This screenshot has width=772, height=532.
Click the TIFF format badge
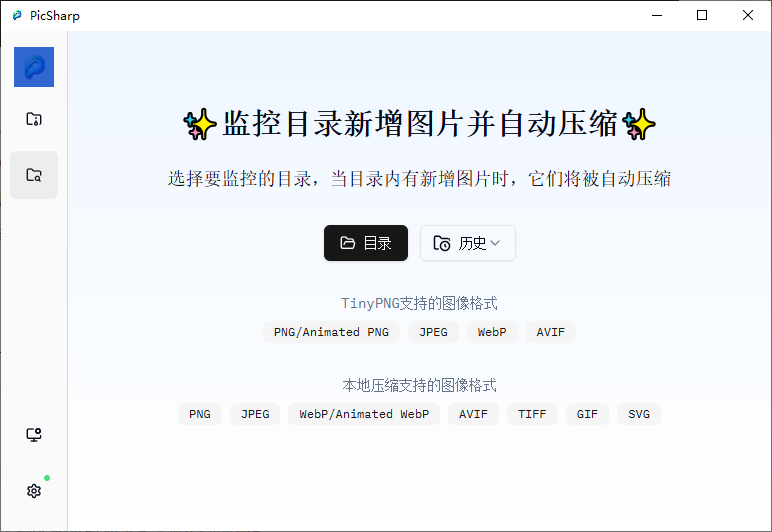point(532,414)
